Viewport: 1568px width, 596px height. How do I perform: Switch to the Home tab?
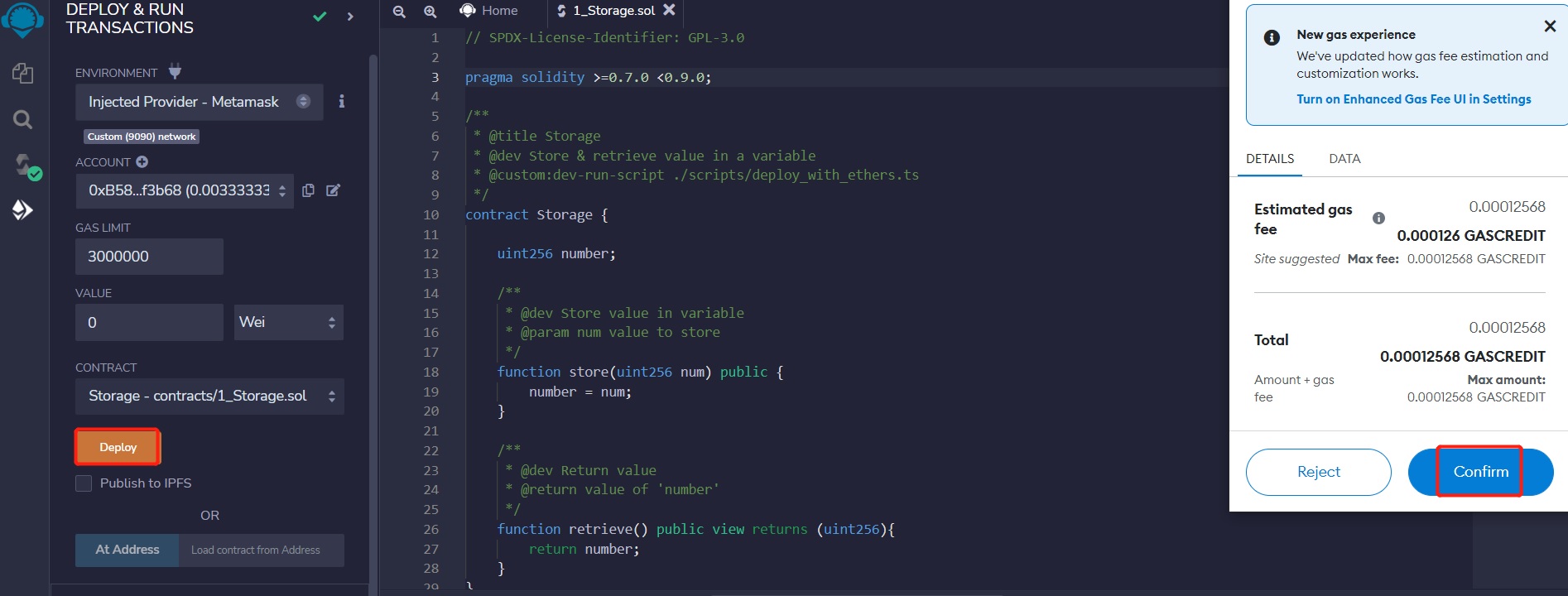pyautogui.click(x=490, y=11)
